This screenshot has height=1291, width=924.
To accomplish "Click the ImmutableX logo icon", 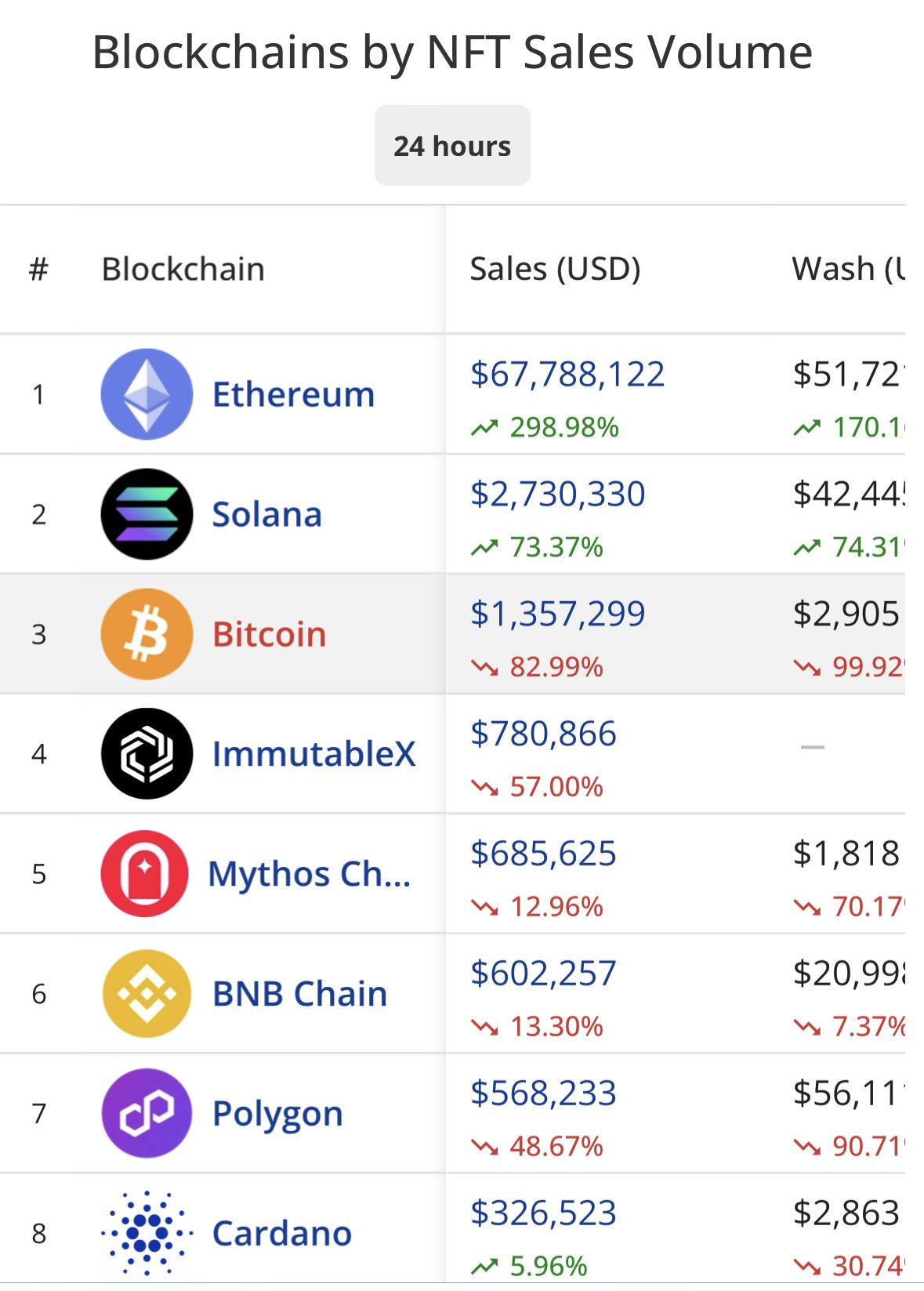I will point(147,753).
